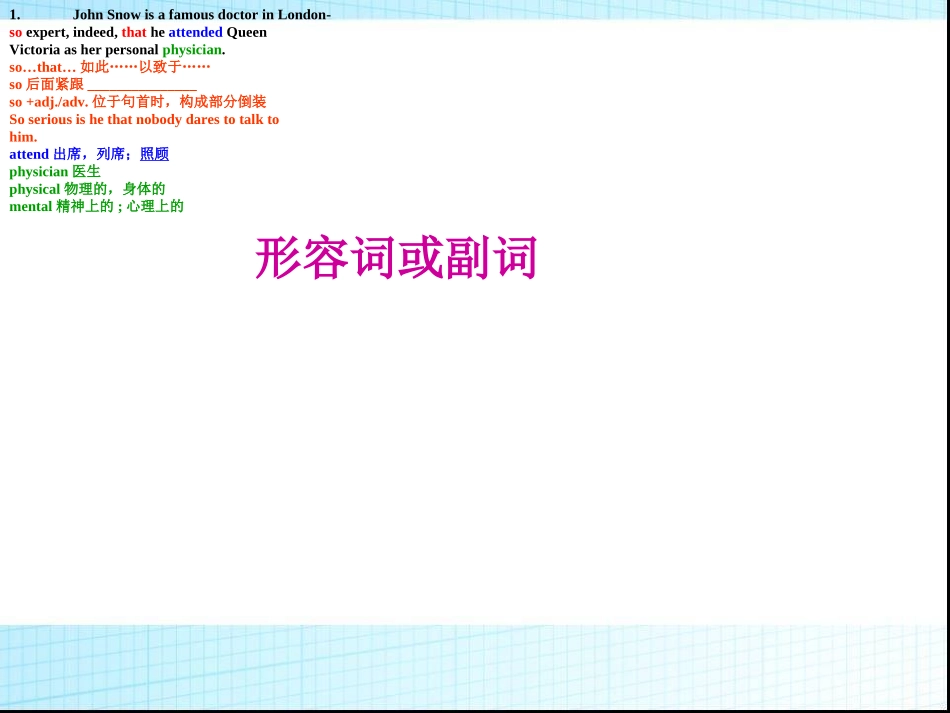
Task: Click the underlined word 照顾
Action: click(x=154, y=154)
